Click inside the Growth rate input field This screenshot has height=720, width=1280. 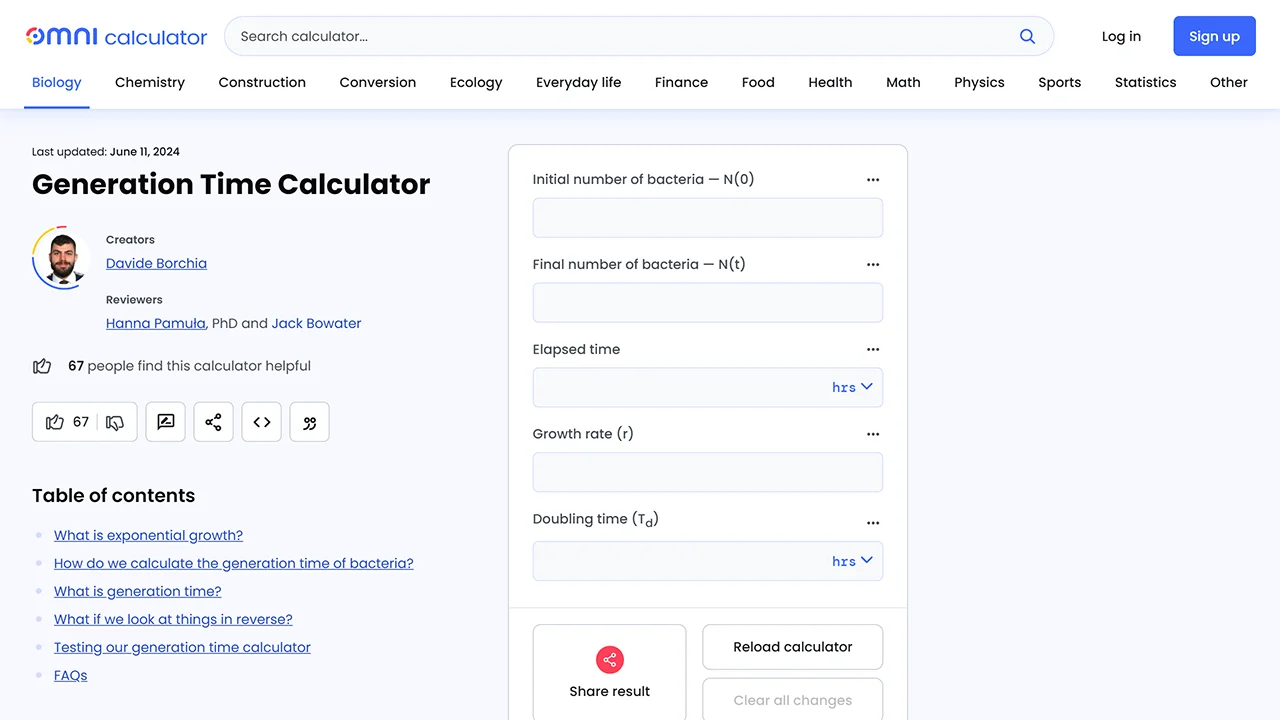pyautogui.click(x=707, y=472)
